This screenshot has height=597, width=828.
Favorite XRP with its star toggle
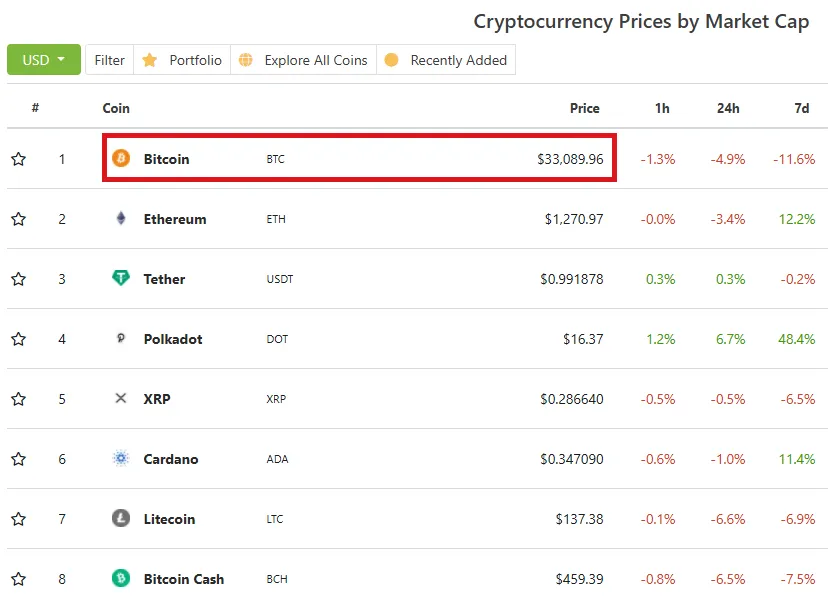click(18, 399)
